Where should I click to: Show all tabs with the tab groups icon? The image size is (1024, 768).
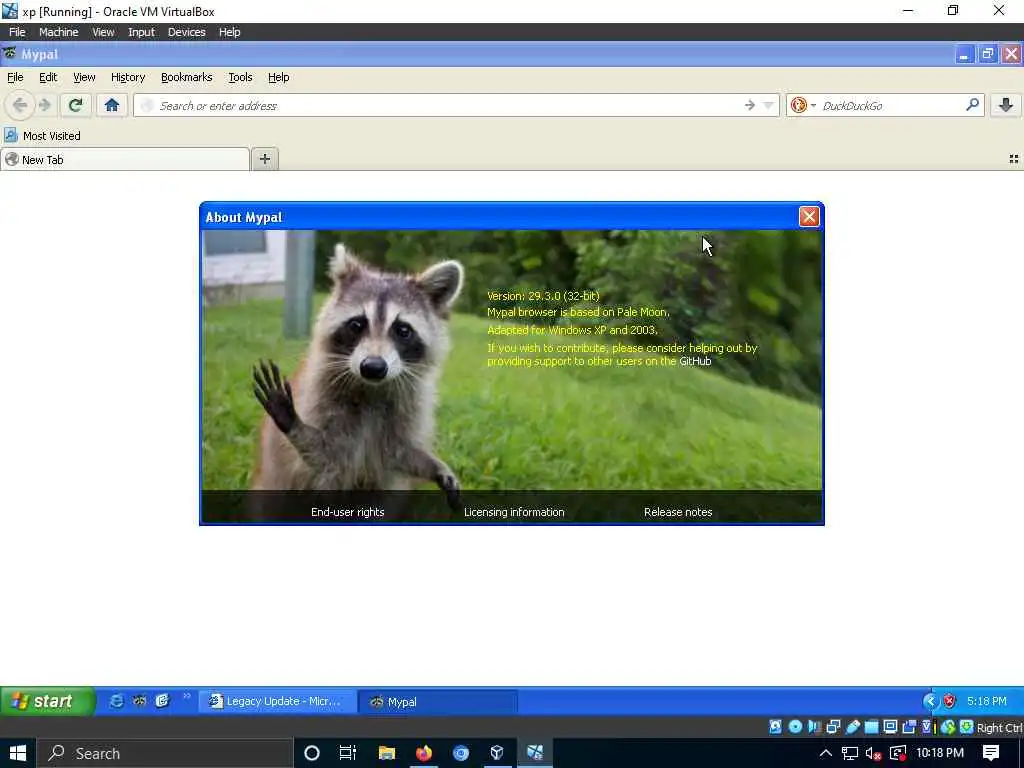coord(1014,159)
